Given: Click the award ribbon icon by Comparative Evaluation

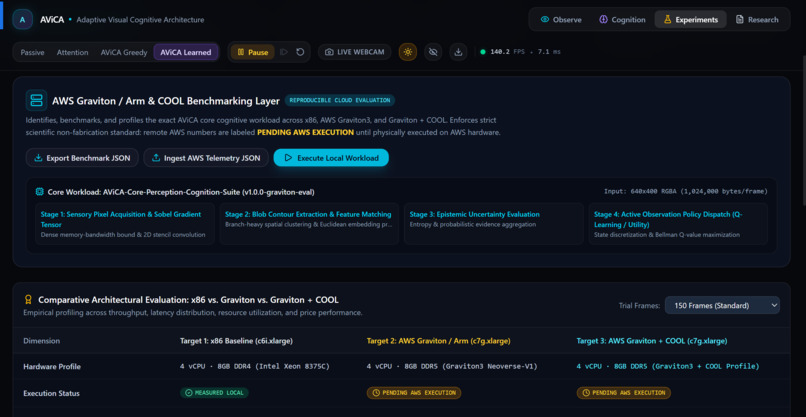Looking at the screenshot, I should coord(28,300).
